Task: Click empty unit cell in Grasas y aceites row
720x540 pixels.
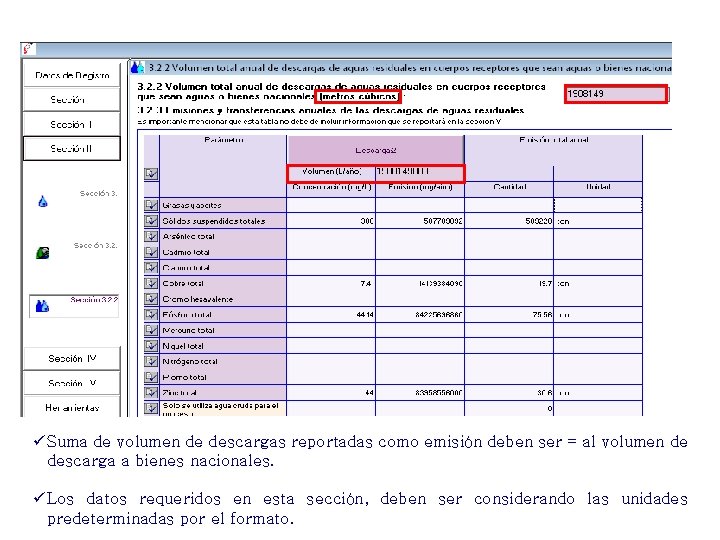Action: pyautogui.click(x=598, y=205)
